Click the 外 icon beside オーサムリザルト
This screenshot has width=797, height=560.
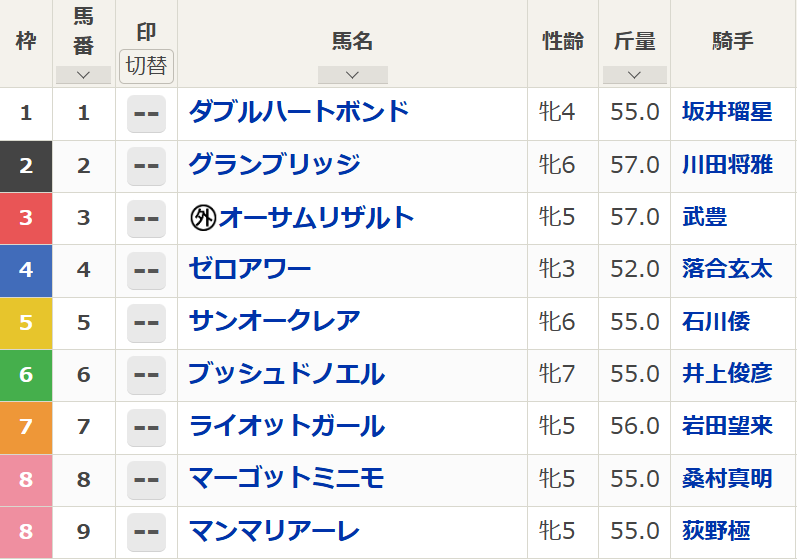[x=203, y=218]
